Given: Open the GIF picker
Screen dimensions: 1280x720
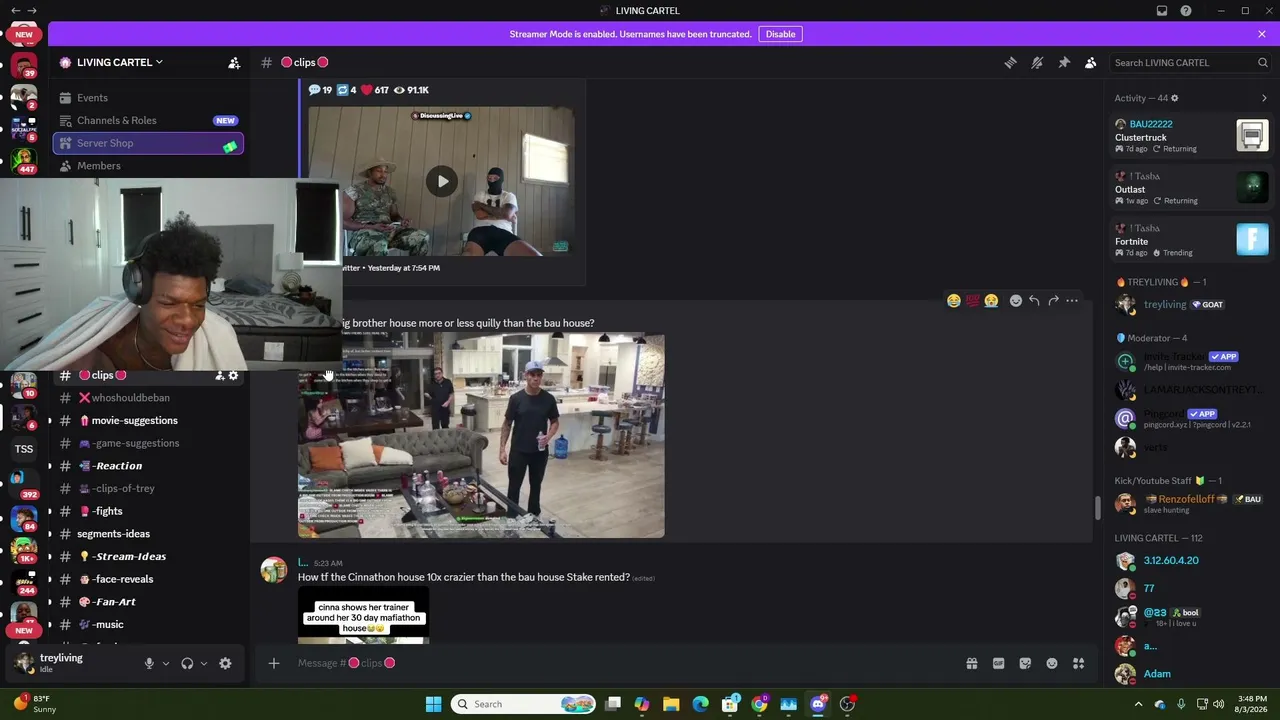Looking at the screenshot, I should 998,663.
